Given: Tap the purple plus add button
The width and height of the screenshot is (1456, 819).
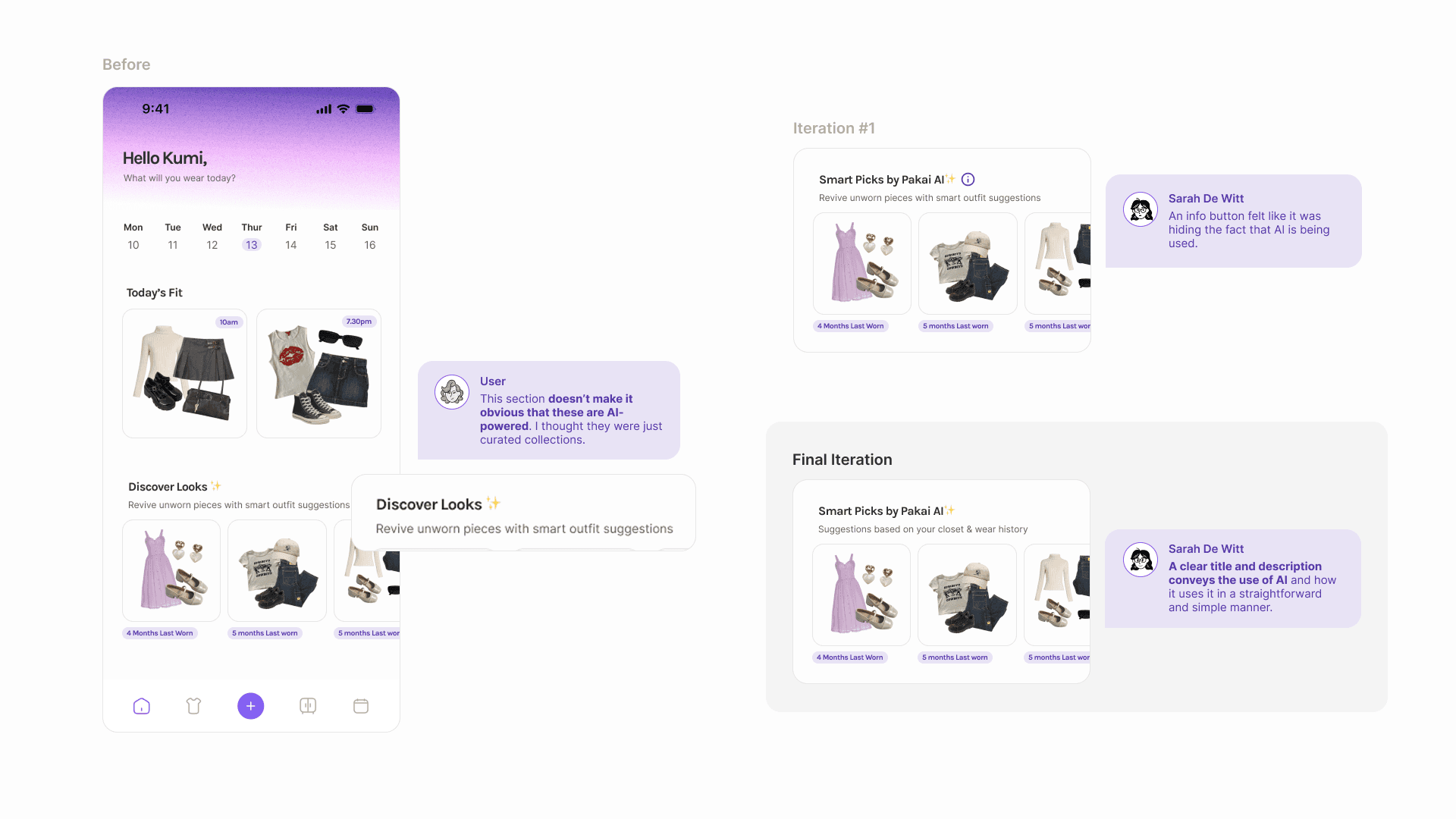Looking at the screenshot, I should (x=250, y=706).
